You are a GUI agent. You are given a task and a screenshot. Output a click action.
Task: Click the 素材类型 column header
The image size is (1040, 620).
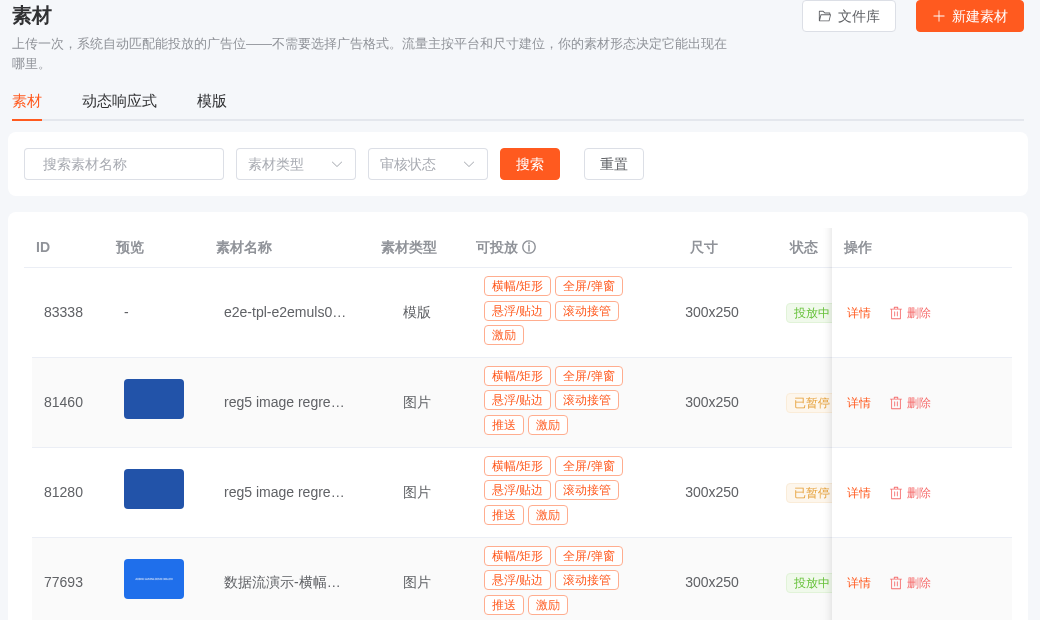[x=409, y=247]
